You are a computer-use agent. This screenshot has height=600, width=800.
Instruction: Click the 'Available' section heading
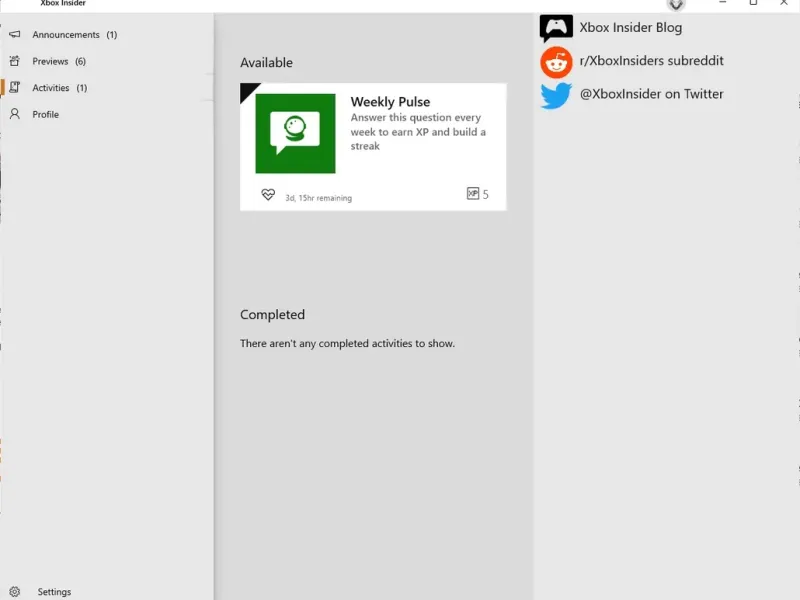(266, 63)
